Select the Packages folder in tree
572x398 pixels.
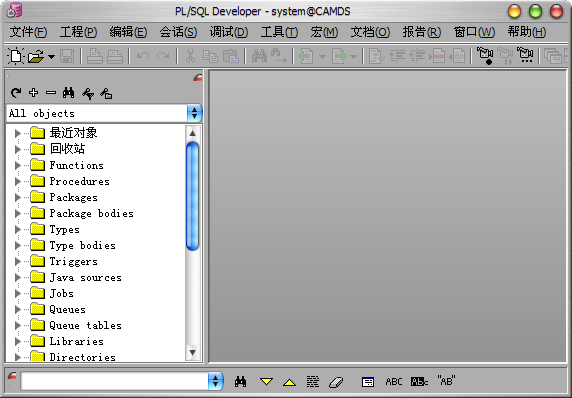[x=73, y=197]
